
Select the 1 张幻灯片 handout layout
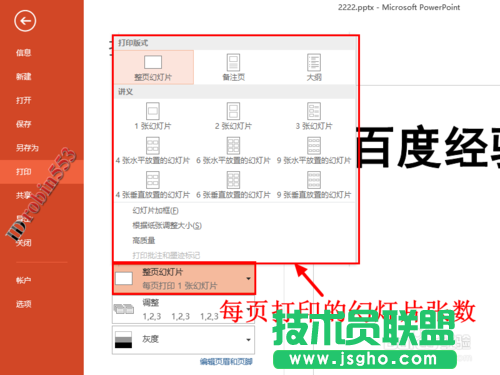click(x=153, y=116)
